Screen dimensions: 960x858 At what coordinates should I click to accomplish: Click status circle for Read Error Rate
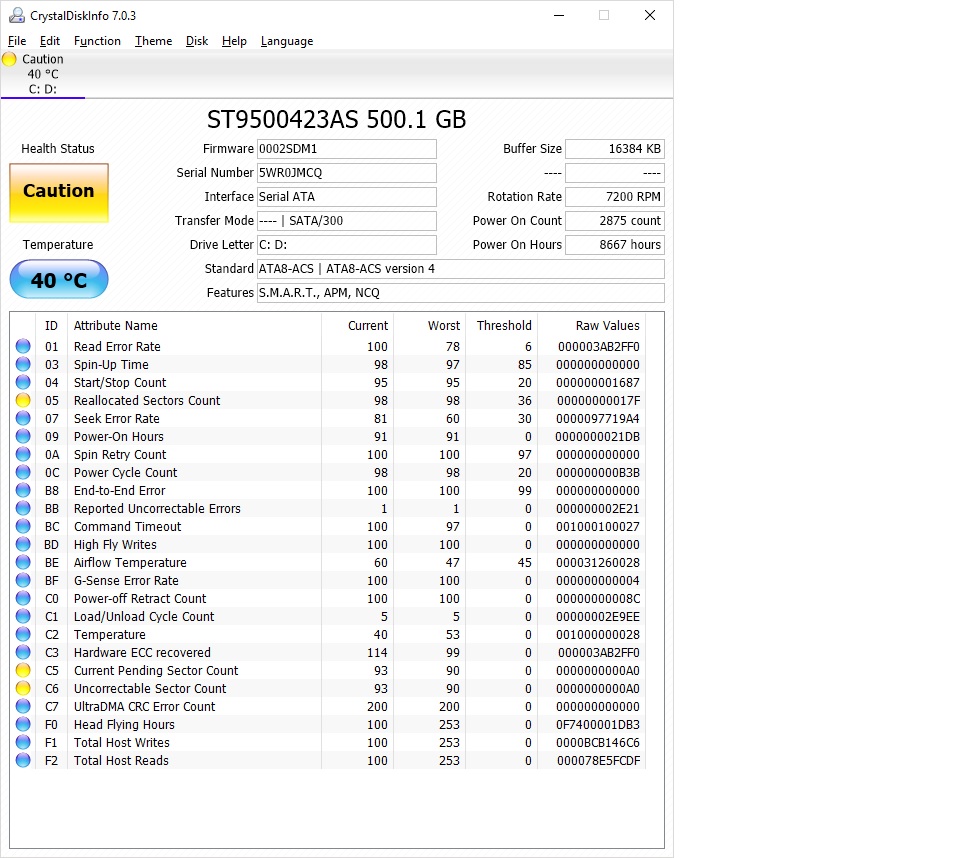tap(23, 346)
